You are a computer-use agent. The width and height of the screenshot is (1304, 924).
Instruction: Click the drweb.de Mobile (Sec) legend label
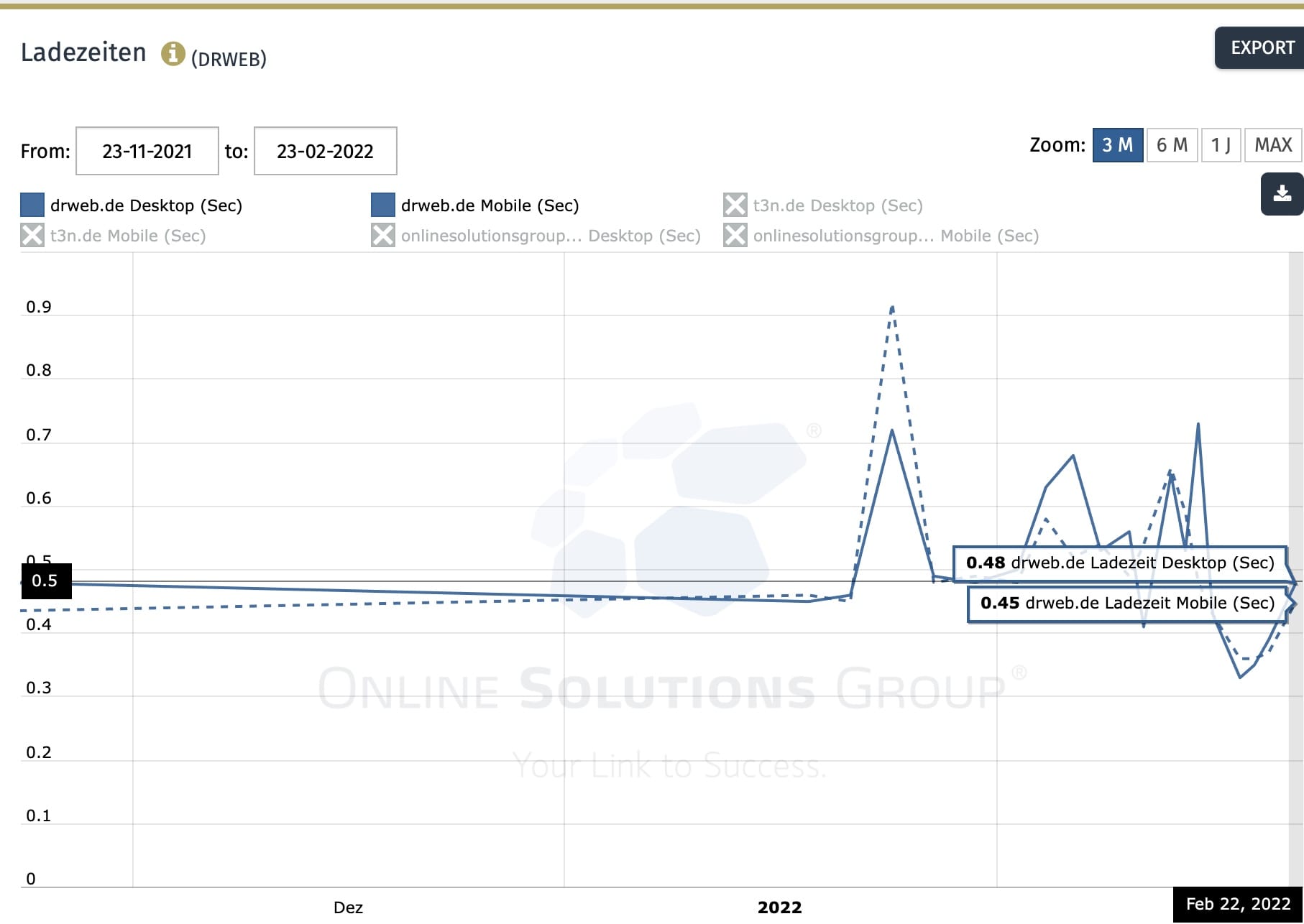(490, 205)
